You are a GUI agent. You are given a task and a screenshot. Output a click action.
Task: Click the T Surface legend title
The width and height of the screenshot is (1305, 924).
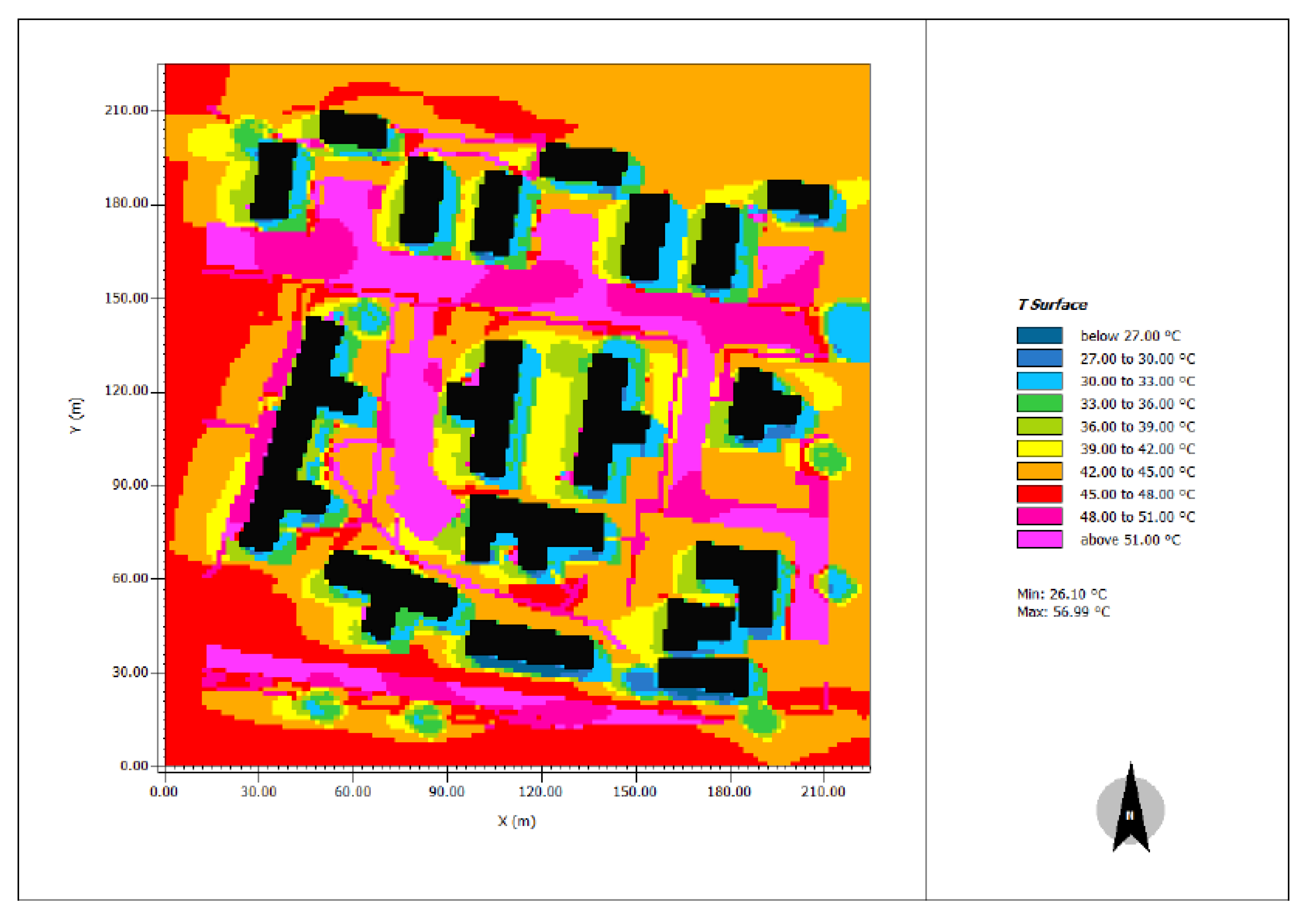1052,305
